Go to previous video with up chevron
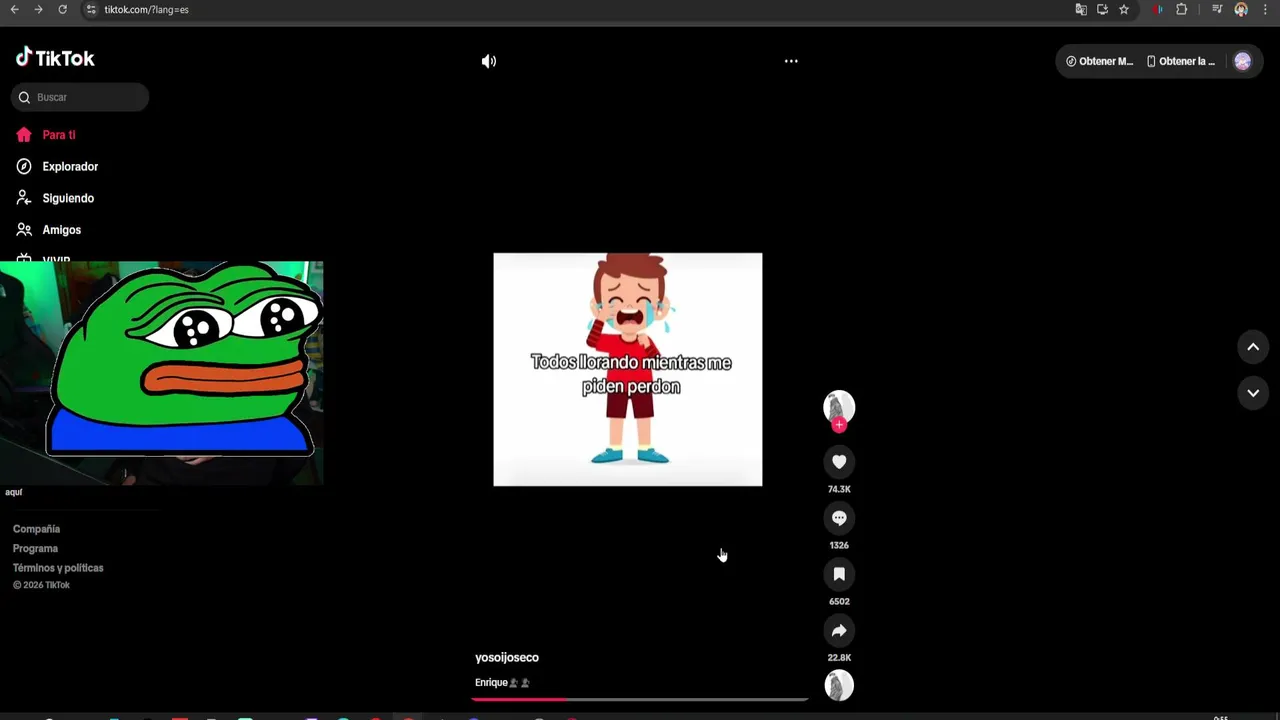This screenshot has height=720, width=1280. pyautogui.click(x=1253, y=347)
